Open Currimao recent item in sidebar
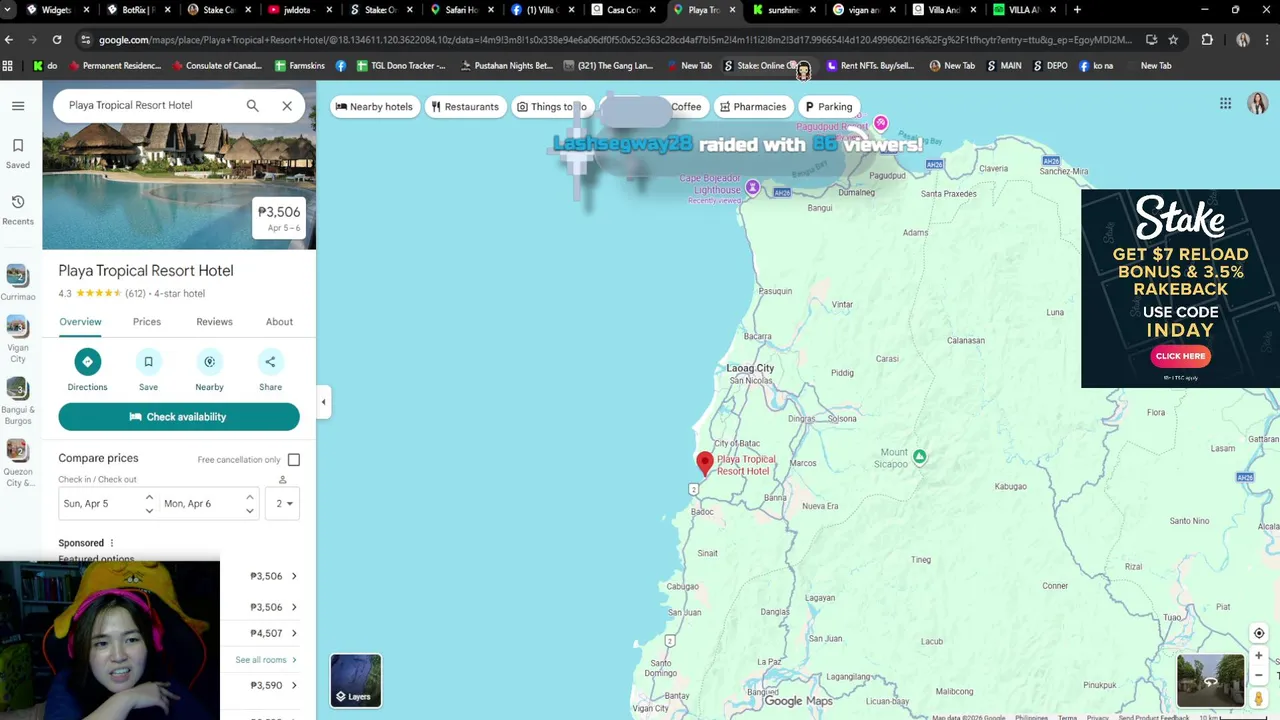 pyautogui.click(x=18, y=282)
